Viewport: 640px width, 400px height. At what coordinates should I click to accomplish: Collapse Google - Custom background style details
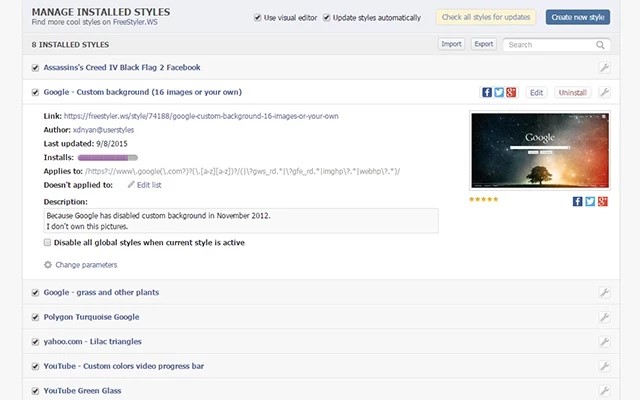point(142,92)
